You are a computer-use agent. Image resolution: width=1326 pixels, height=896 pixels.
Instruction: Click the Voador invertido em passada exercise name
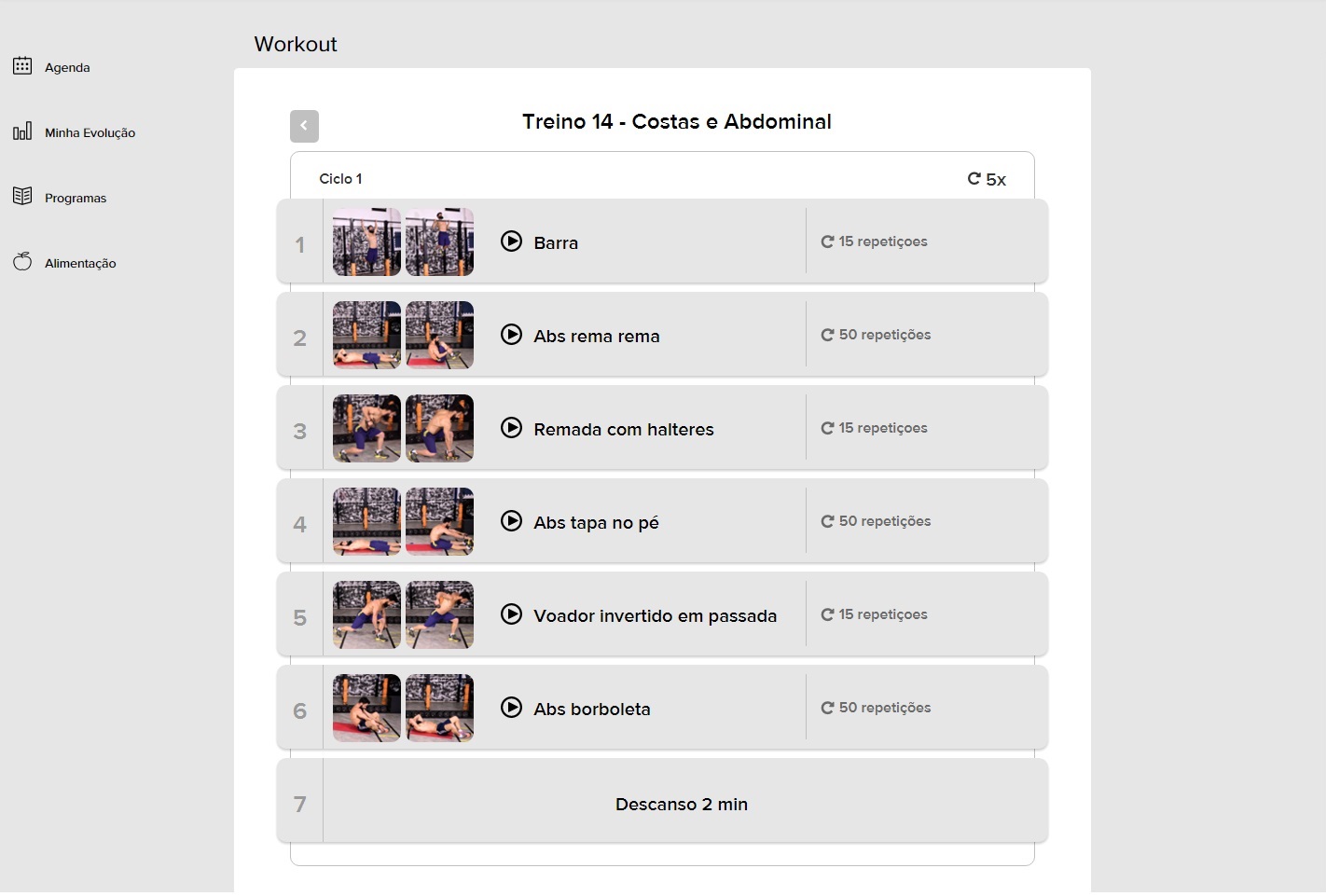pyautogui.click(x=655, y=616)
